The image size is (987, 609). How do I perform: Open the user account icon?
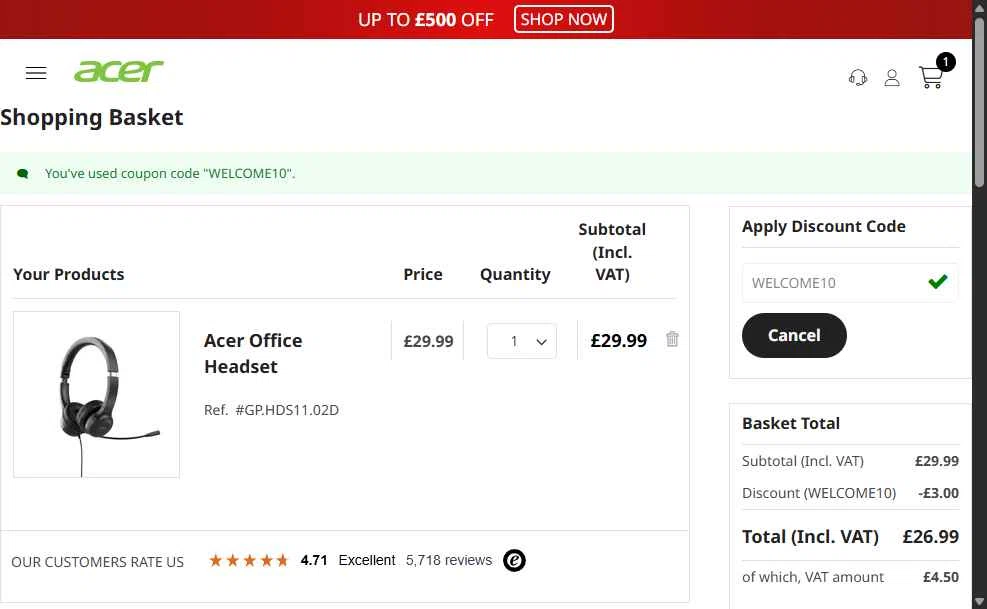891,77
